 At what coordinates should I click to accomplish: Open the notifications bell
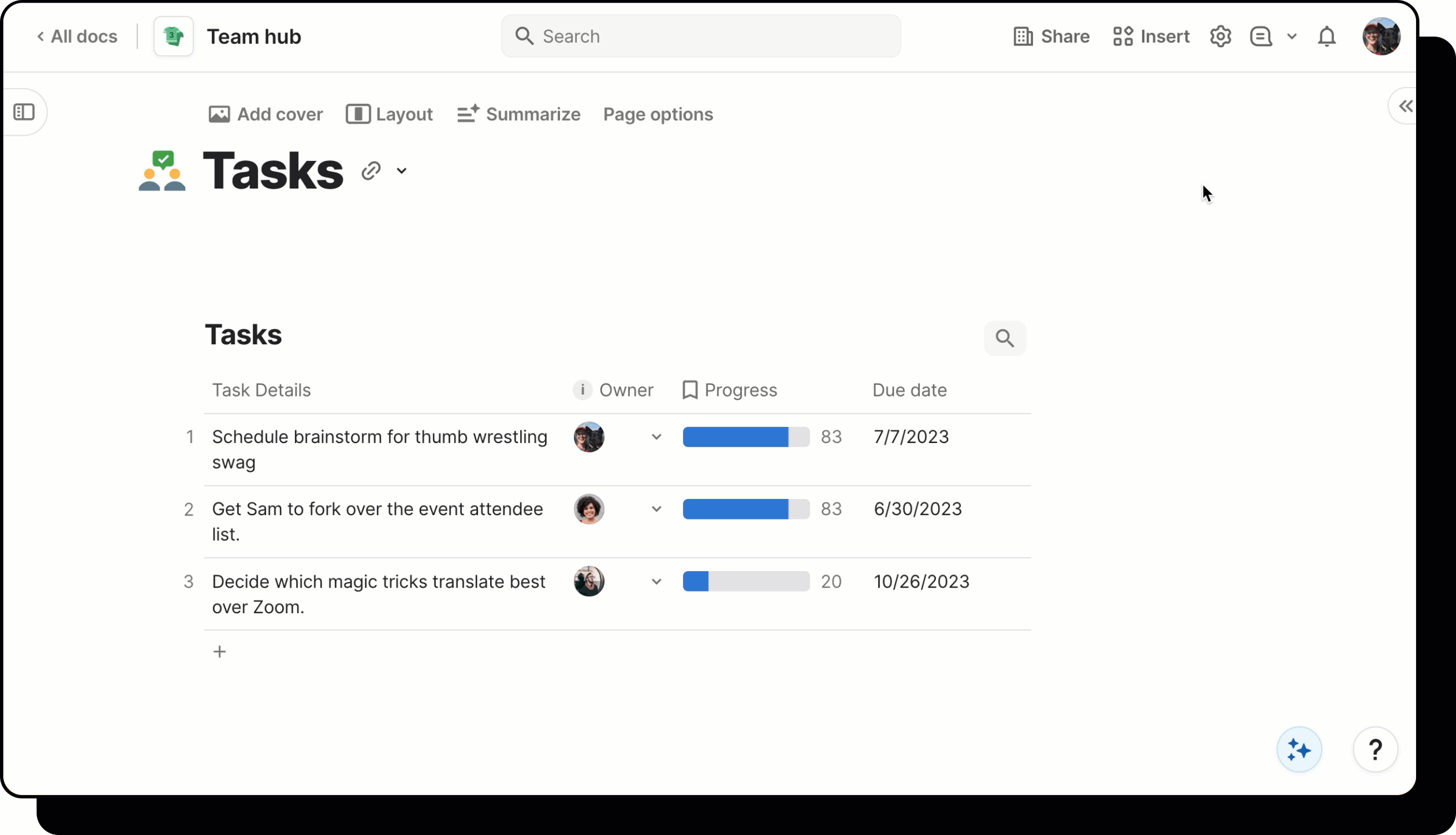point(1326,37)
